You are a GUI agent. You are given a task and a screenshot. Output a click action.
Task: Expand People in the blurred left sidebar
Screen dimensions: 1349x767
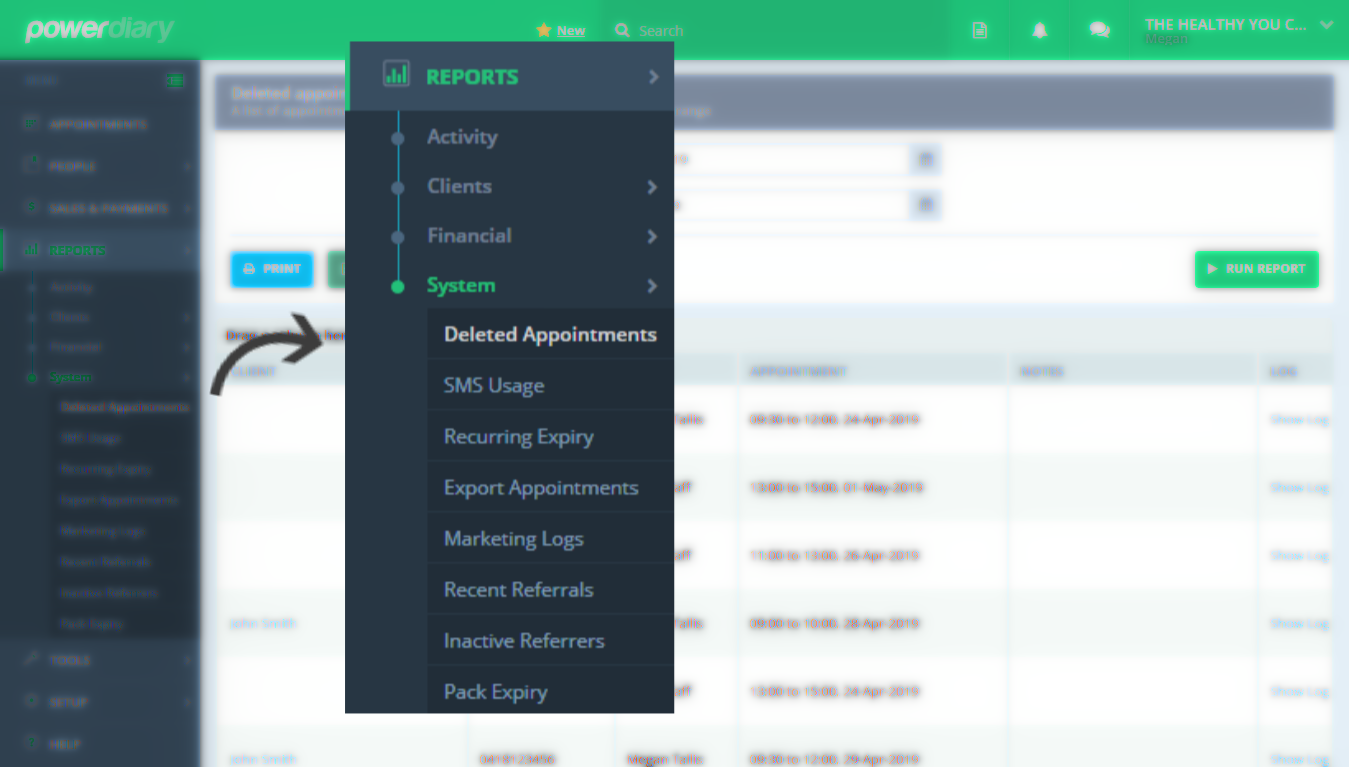pyautogui.click(x=98, y=166)
